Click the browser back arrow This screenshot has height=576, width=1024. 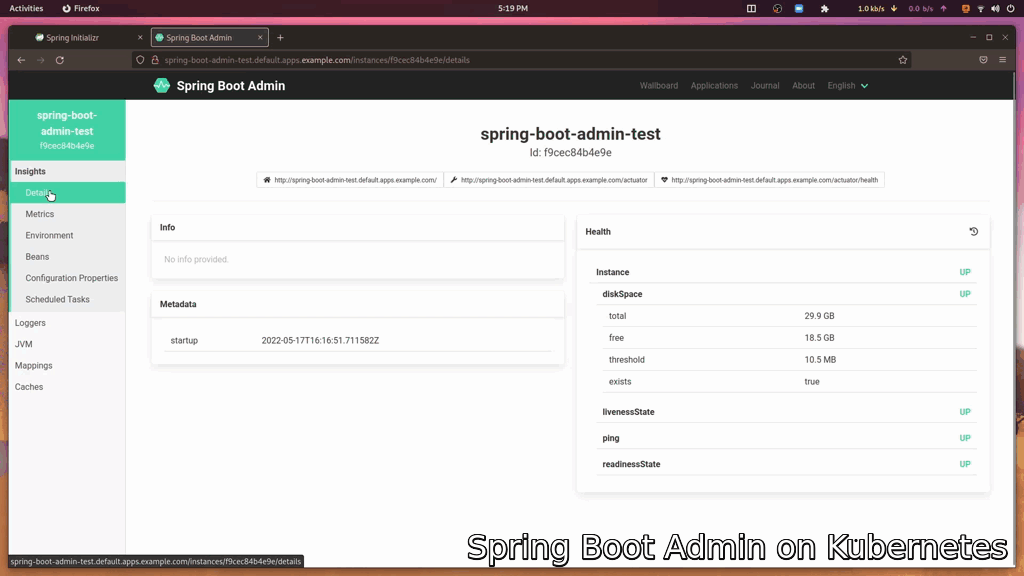tap(21, 60)
